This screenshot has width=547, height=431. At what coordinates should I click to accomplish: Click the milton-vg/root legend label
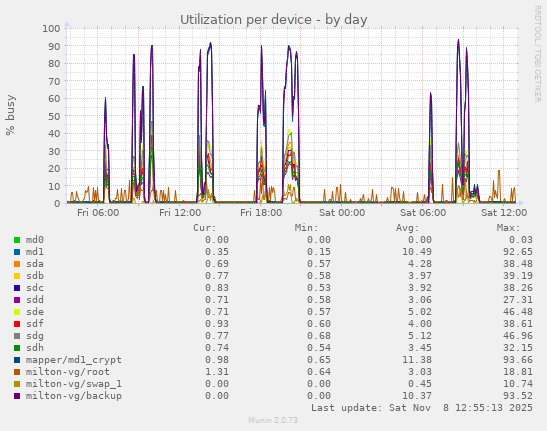(68, 372)
